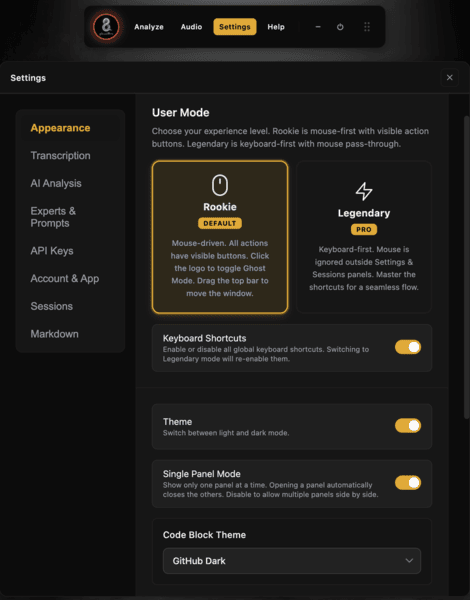Viewport: 470px width, 600px height.
Task: Open the Help tab
Action: [276, 27]
